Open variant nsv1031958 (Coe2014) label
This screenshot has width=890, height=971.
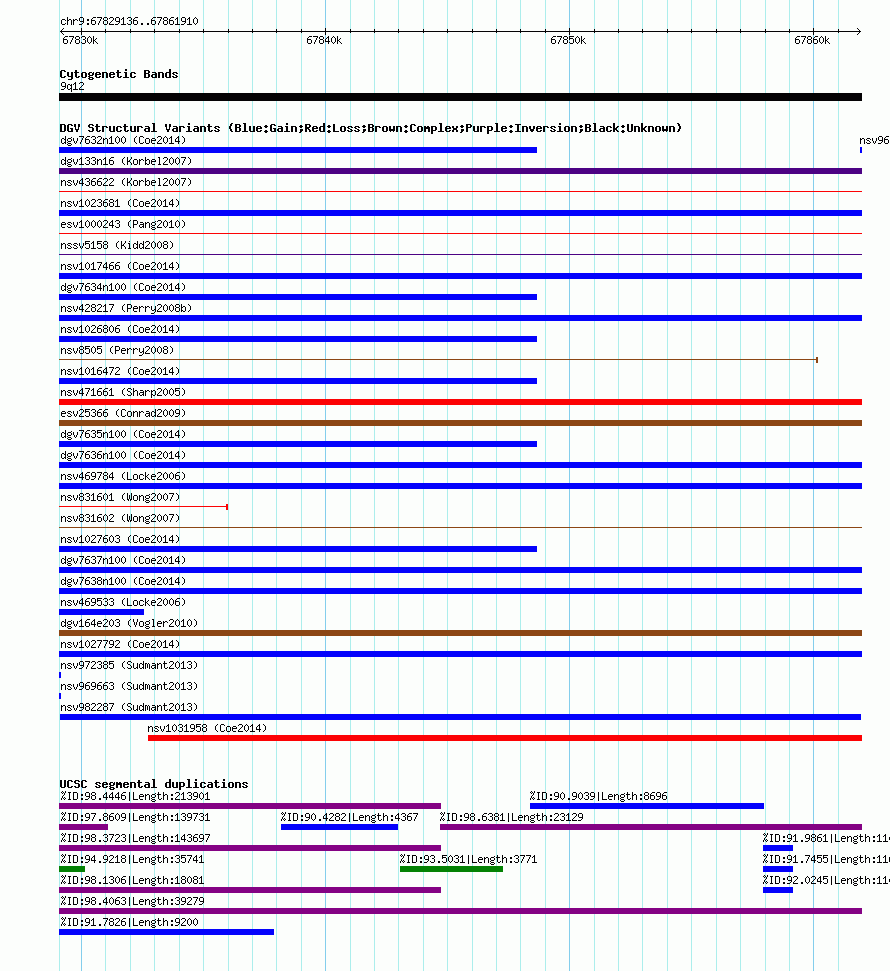pyautogui.click(x=207, y=729)
